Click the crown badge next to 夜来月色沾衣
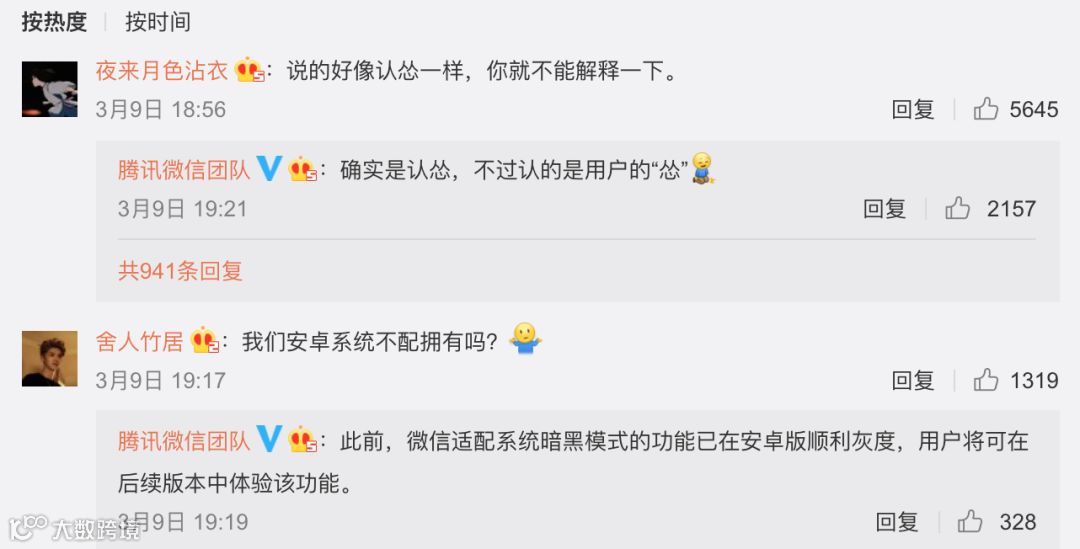The width and height of the screenshot is (1080, 549). [x=249, y=70]
